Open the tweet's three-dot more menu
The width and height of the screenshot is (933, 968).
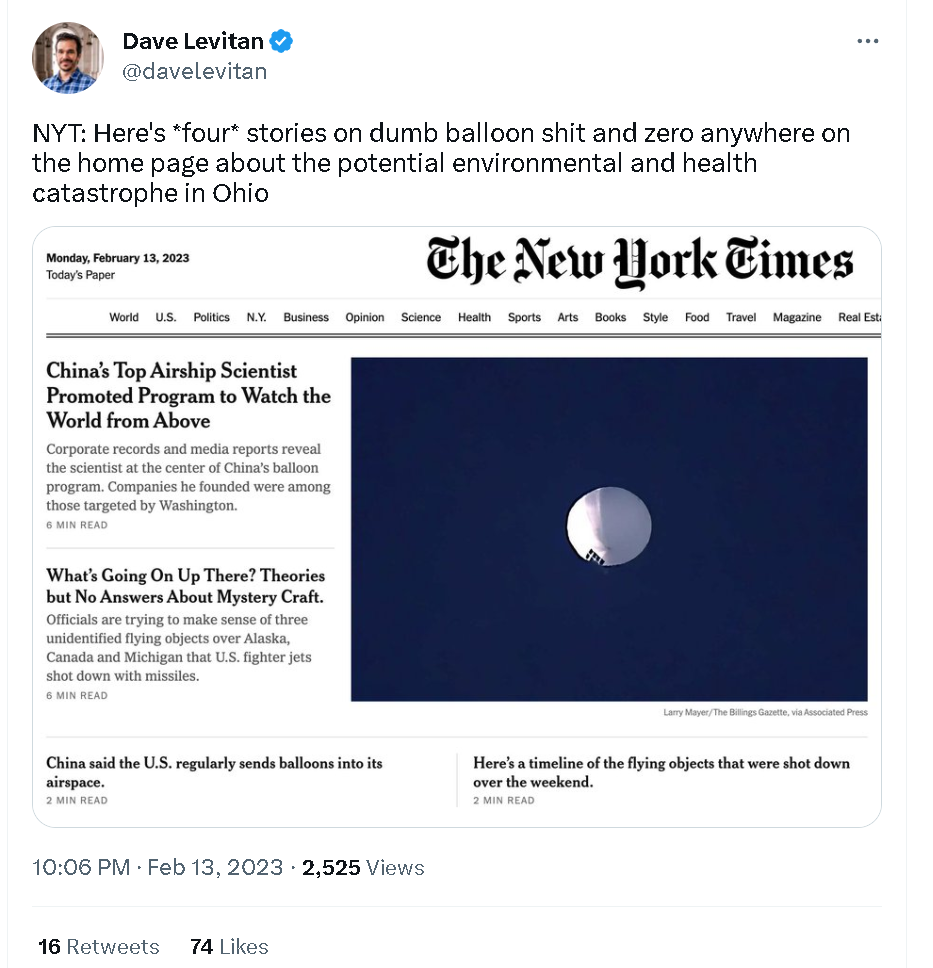[868, 41]
